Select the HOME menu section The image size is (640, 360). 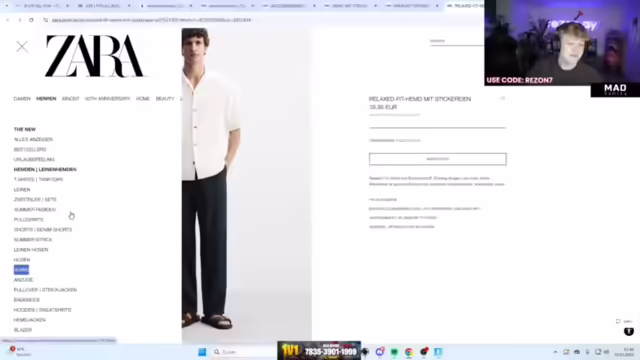pyautogui.click(x=143, y=99)
